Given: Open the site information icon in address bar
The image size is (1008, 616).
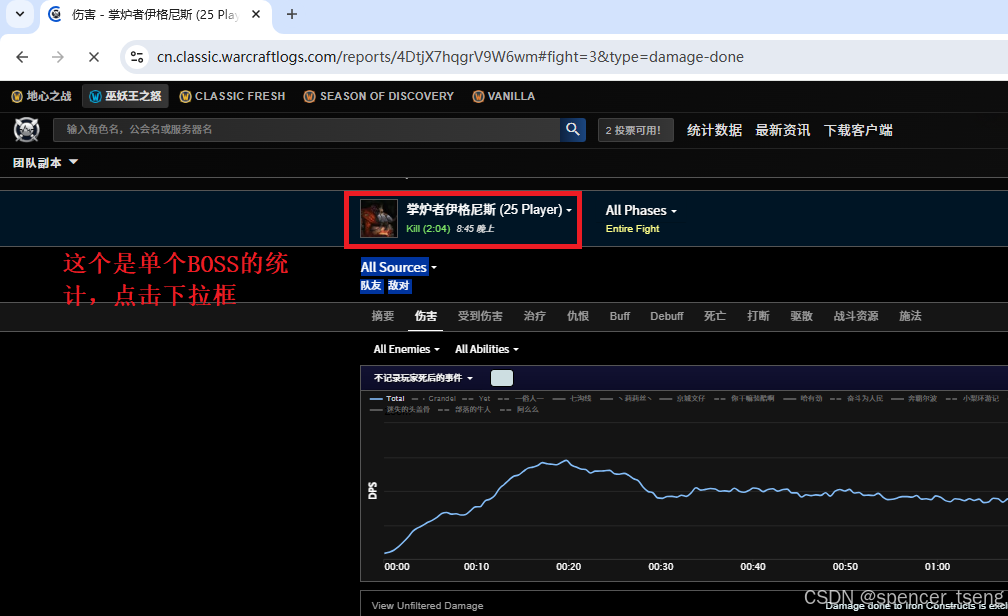Looking at the screenshot, I should click(x=137, y=57).
